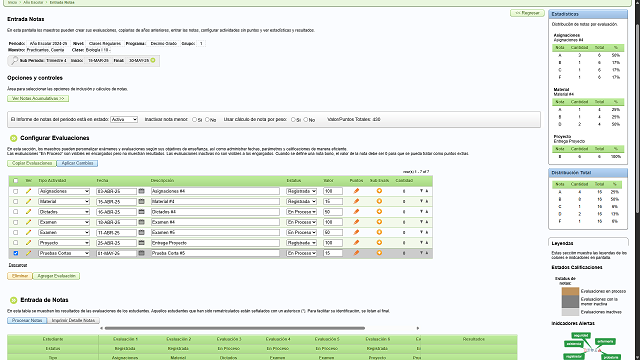This screenshot has height=360, width=640.
Task: Click the dark gray menor inactiva swatch
Action: [570, 302]
